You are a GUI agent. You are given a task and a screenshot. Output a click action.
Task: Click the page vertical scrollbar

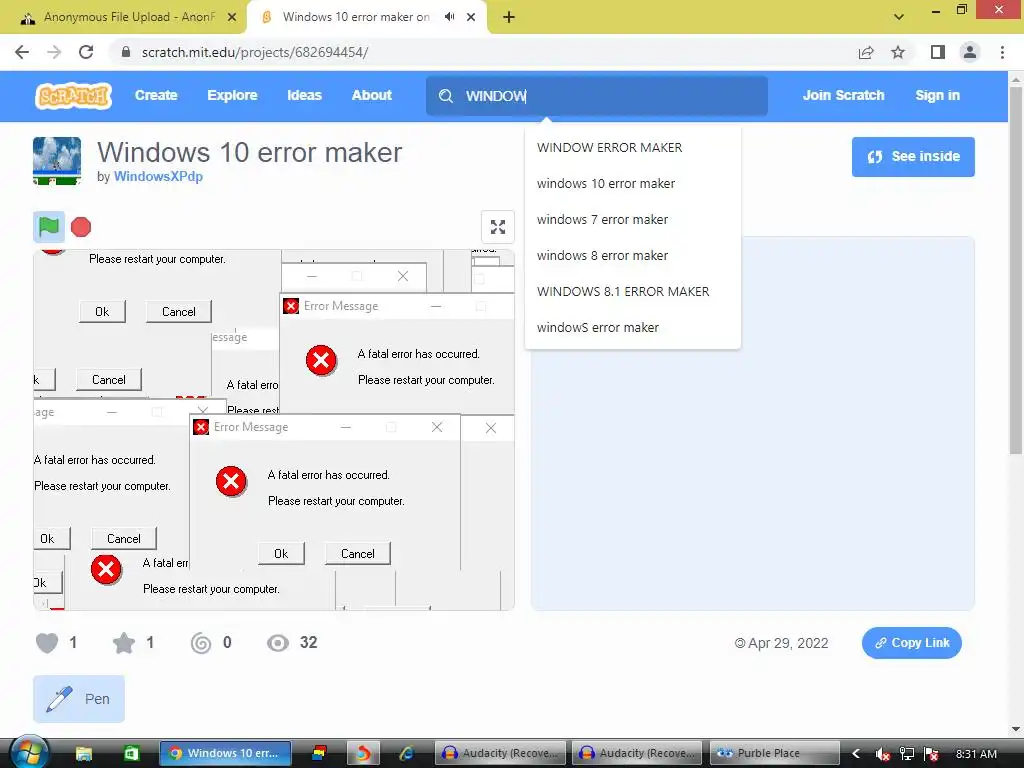coord(1016,270)
